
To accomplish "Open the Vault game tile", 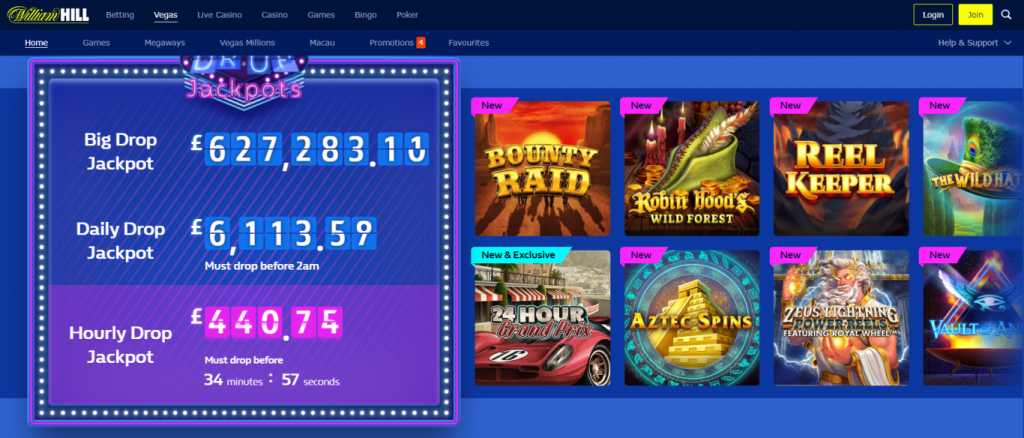I will (973, 318).
